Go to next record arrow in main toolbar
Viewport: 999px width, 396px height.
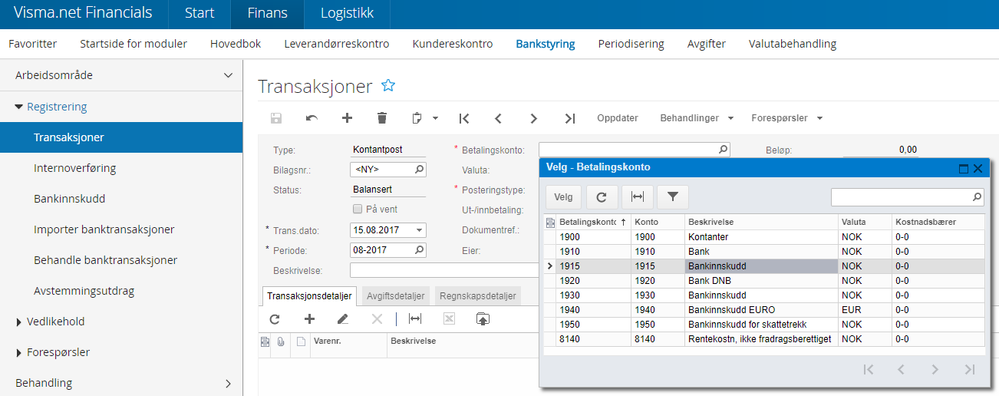(x=534, y=118)
